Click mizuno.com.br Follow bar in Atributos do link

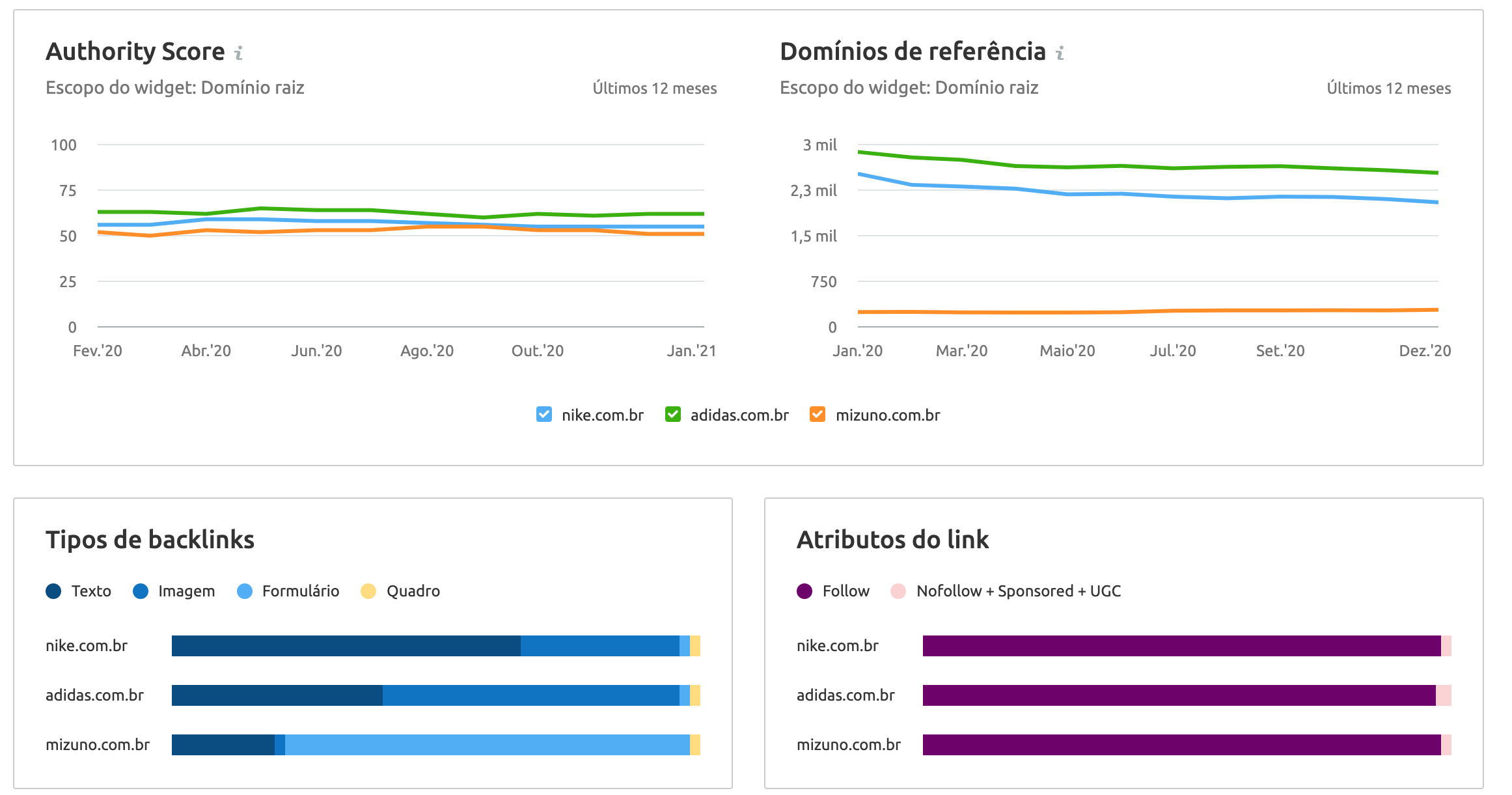(1182, 745)
